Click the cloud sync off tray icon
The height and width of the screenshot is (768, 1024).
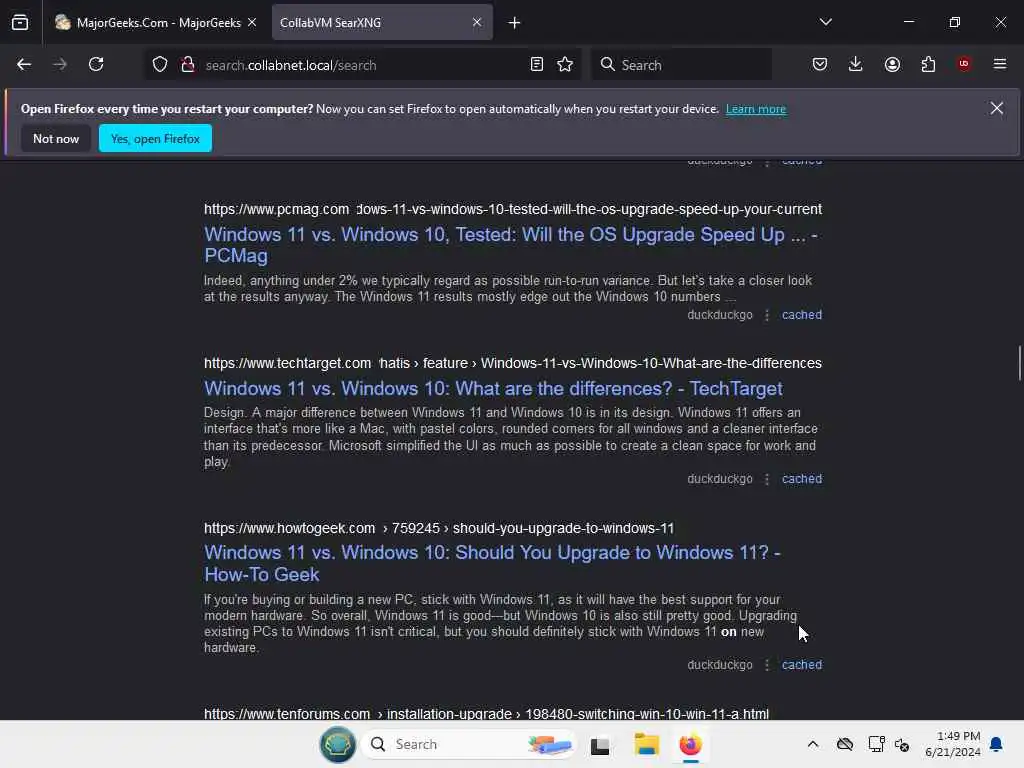[x=845, y=744]
